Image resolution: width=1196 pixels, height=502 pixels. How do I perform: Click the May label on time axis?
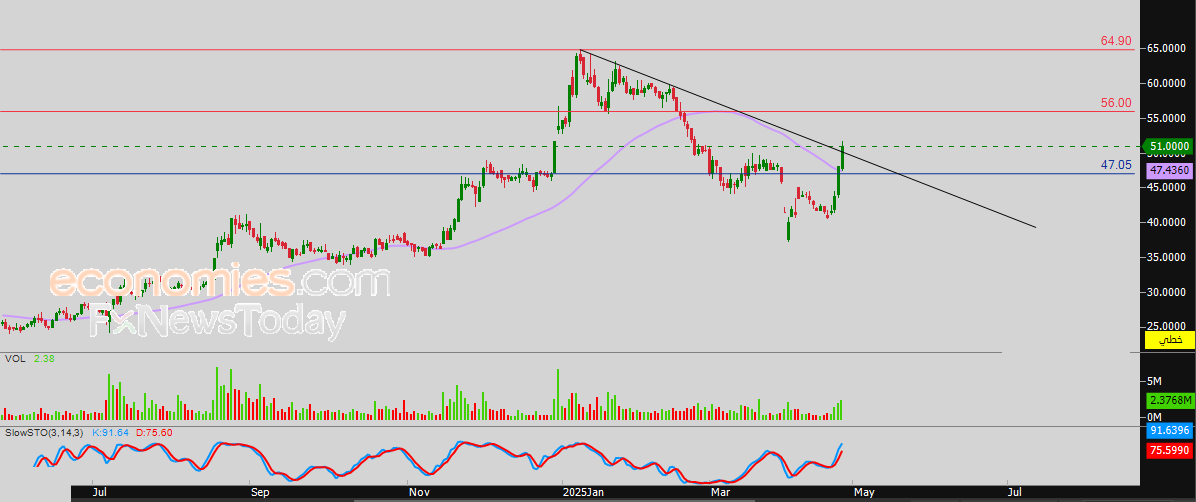pyautogui.click(x=863, y=493)
